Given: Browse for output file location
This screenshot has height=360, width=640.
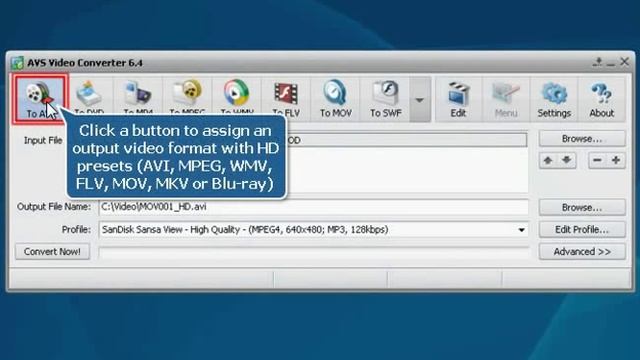Looking at the screenshot, I should tap(582, 207).
